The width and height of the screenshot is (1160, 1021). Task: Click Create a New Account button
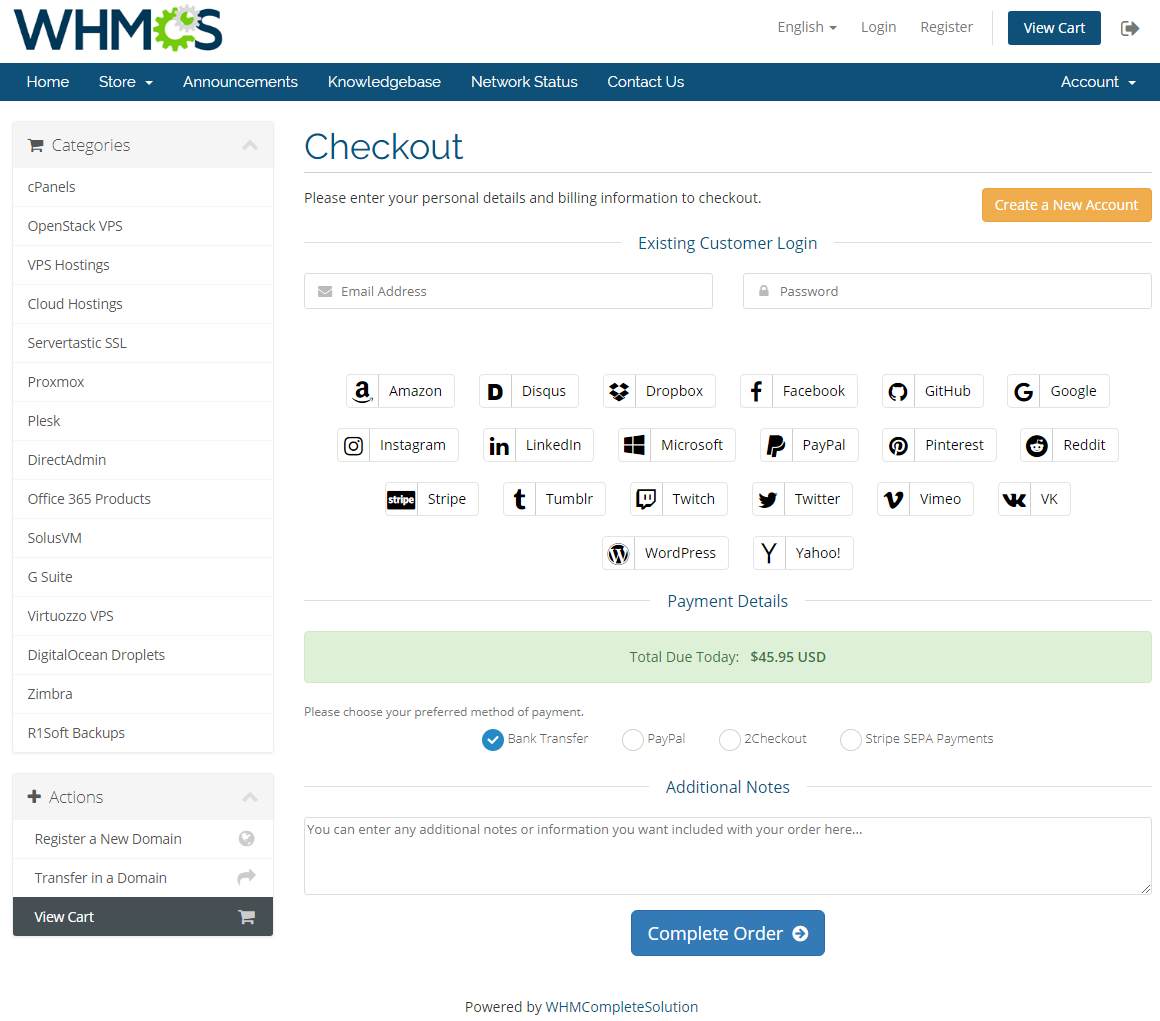[x=1066, y=205]
